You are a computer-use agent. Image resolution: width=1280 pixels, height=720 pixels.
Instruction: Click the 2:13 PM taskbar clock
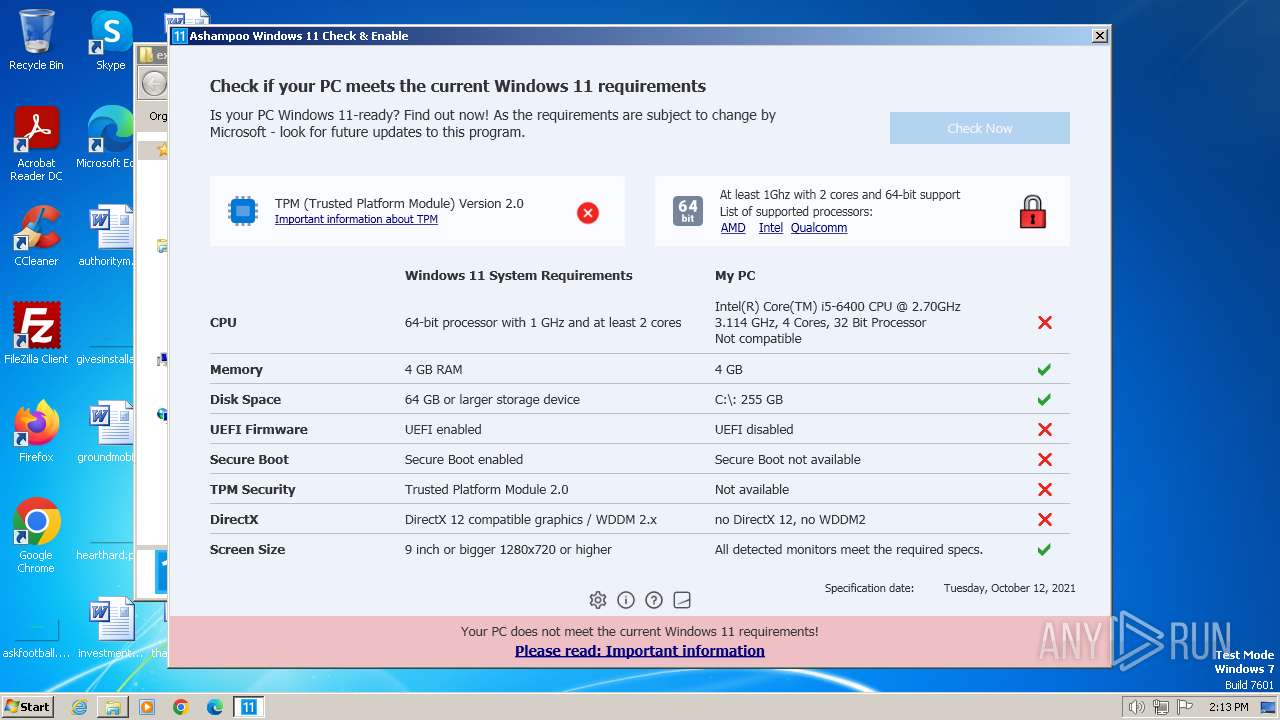1229,707
